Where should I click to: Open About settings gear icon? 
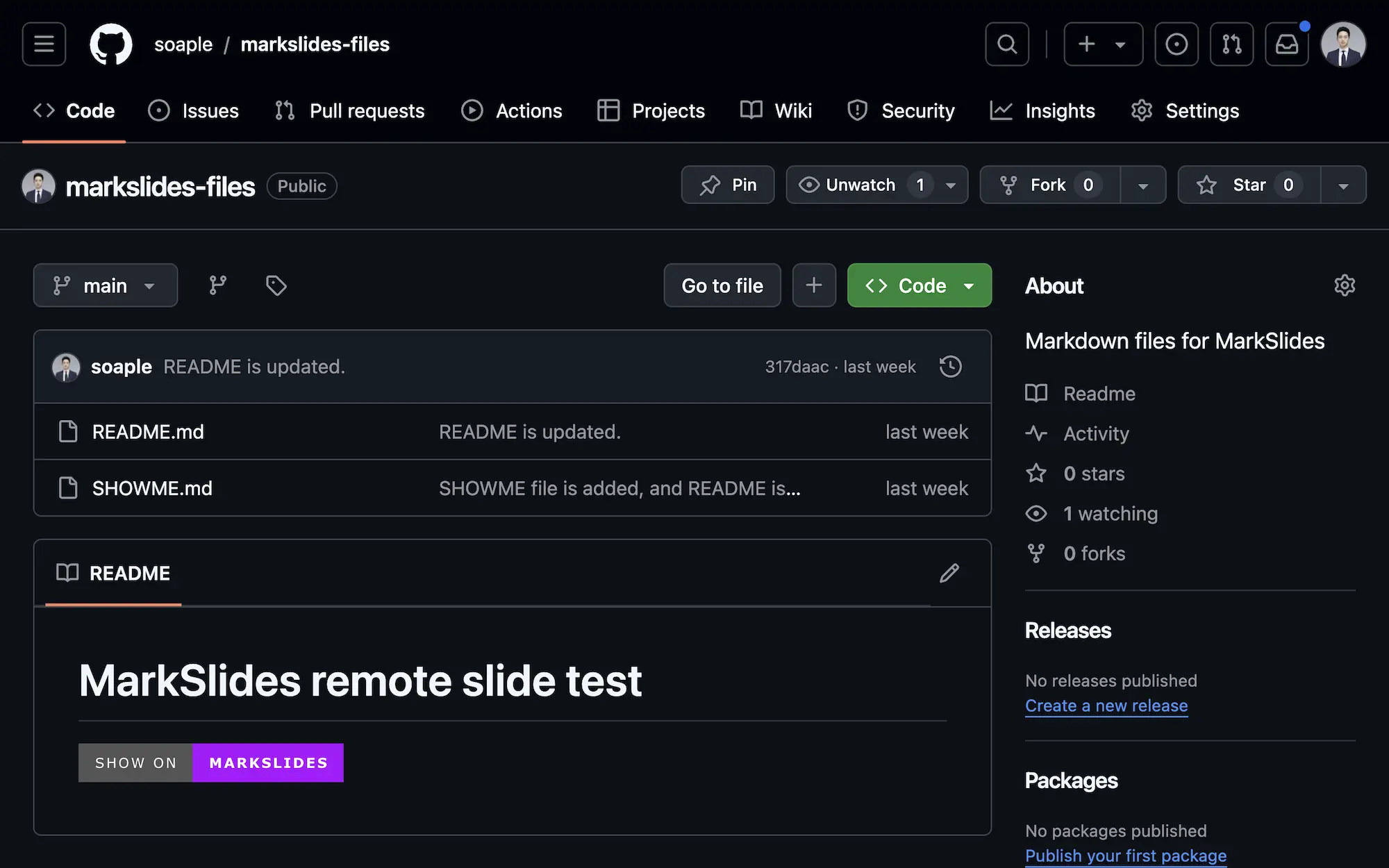1345,285
